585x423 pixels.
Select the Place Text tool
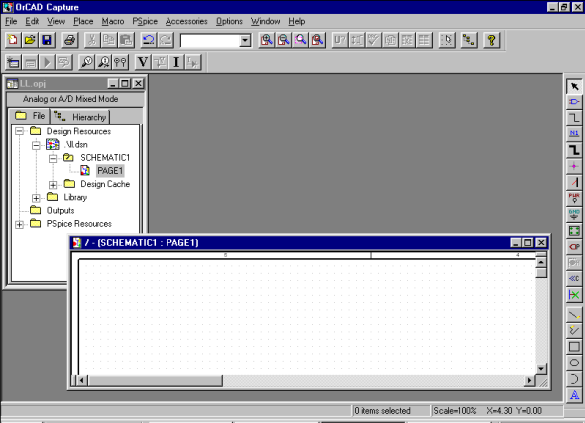[574, 395]
